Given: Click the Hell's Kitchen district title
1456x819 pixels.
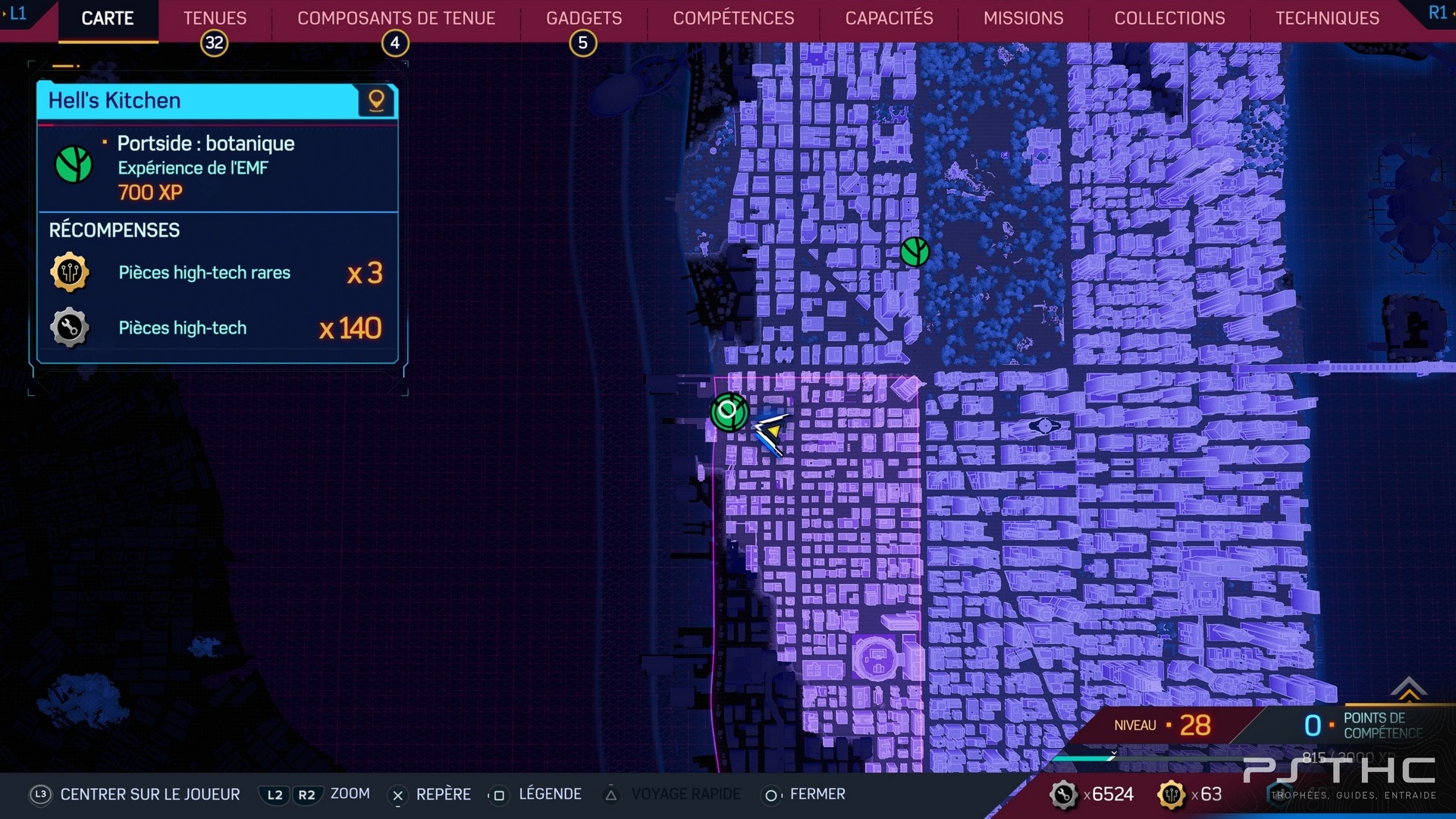Looking at the screenshot, I should 115,101.
